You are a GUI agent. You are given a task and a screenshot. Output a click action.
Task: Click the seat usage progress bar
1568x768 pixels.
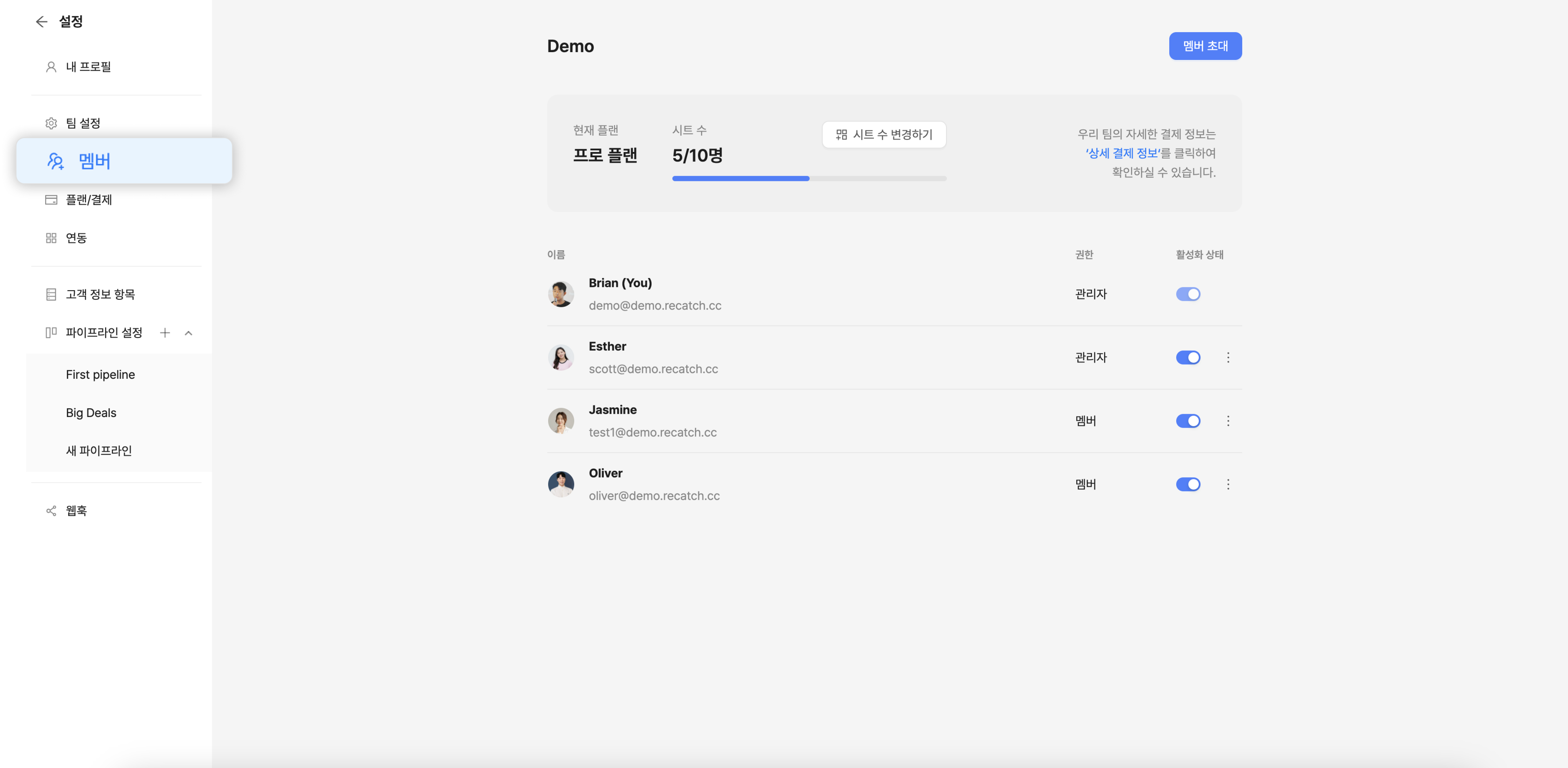[x=808, y=178]
